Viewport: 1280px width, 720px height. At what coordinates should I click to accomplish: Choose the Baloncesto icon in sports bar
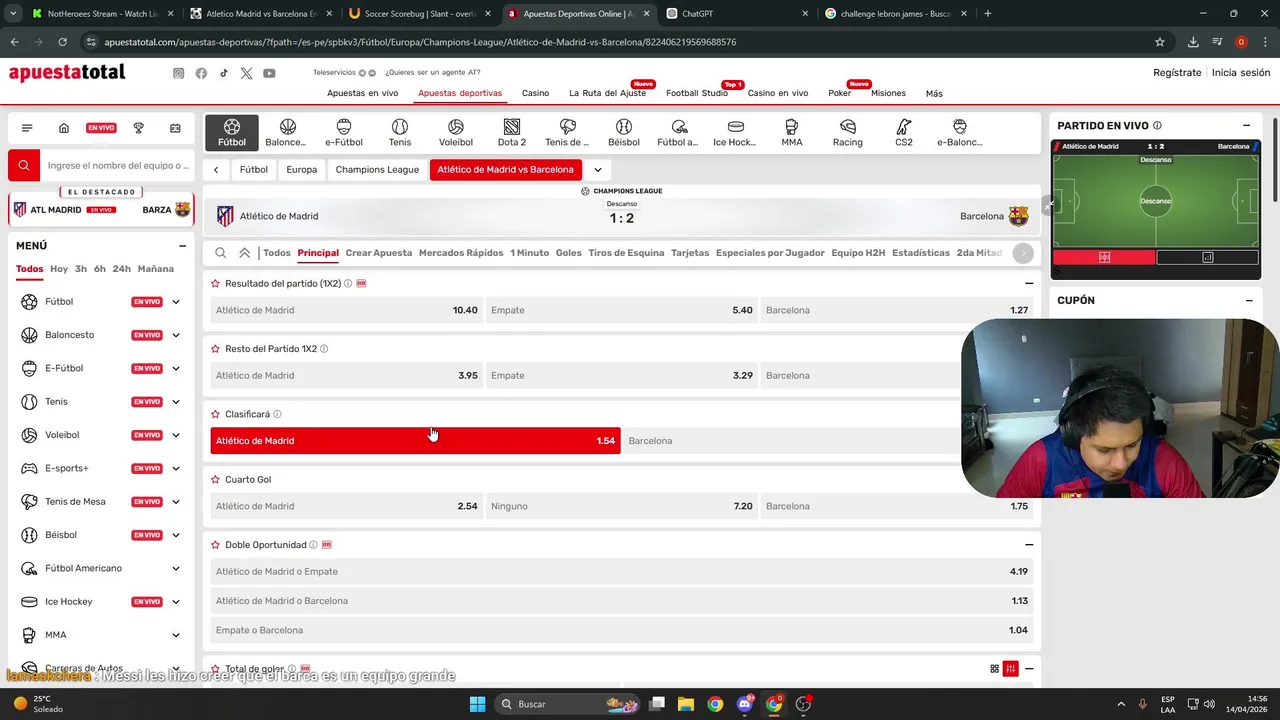[287, 133]
